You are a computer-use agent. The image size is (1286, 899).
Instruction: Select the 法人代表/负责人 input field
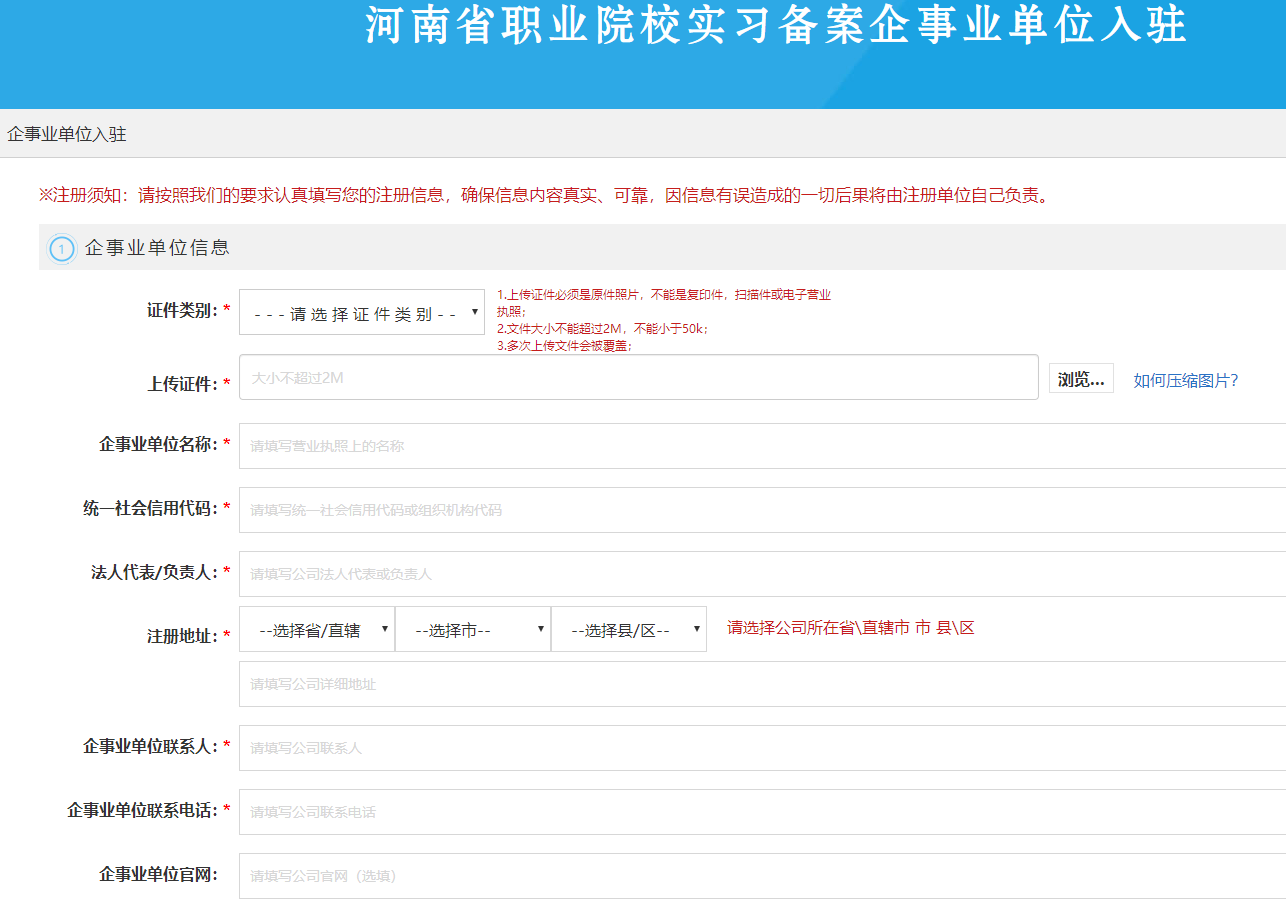point(760,574)
